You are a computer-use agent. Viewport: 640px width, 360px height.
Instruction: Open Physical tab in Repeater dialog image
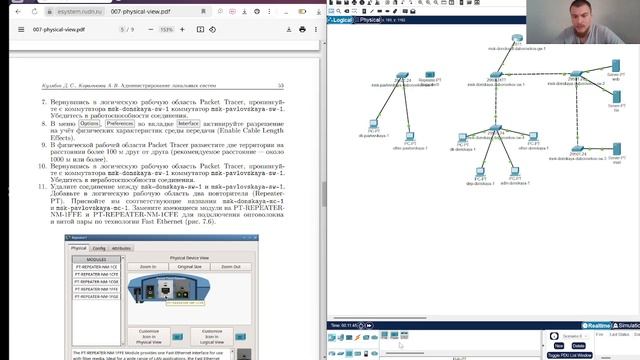click(78, 248)
